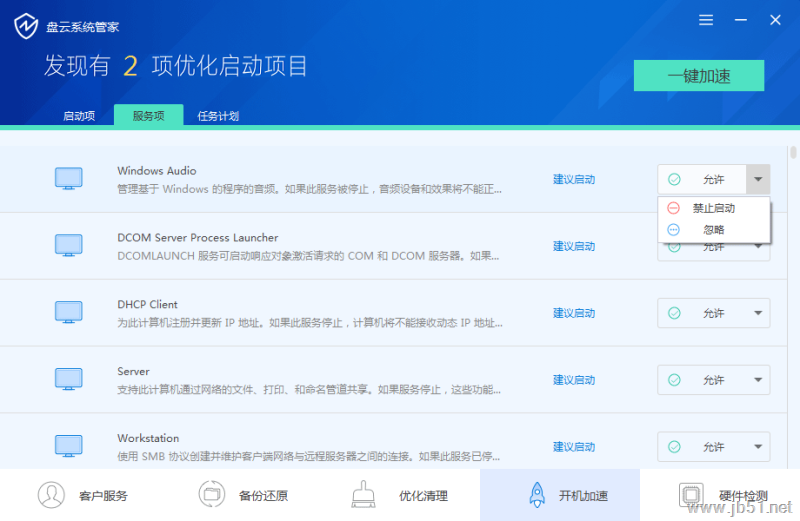Image resolution: width=800 pixels, height=521 pixels.
Task: Click DCOM Server Process Launcher service name
Action: pos(197,237)
